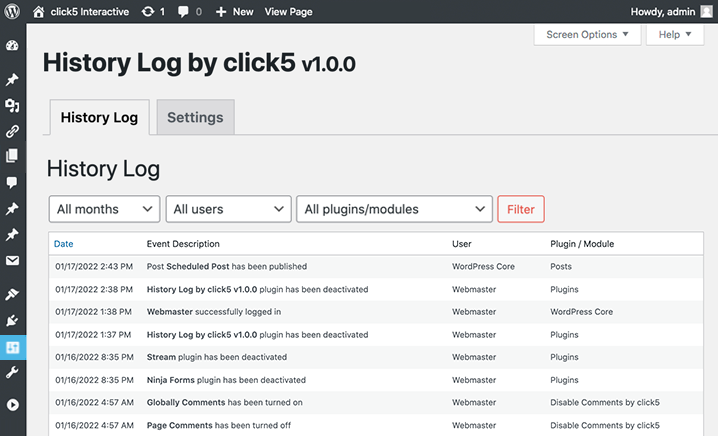718x436 pixels.
Task: Open the updates icon showing 1
Action: tap(153, 11)
